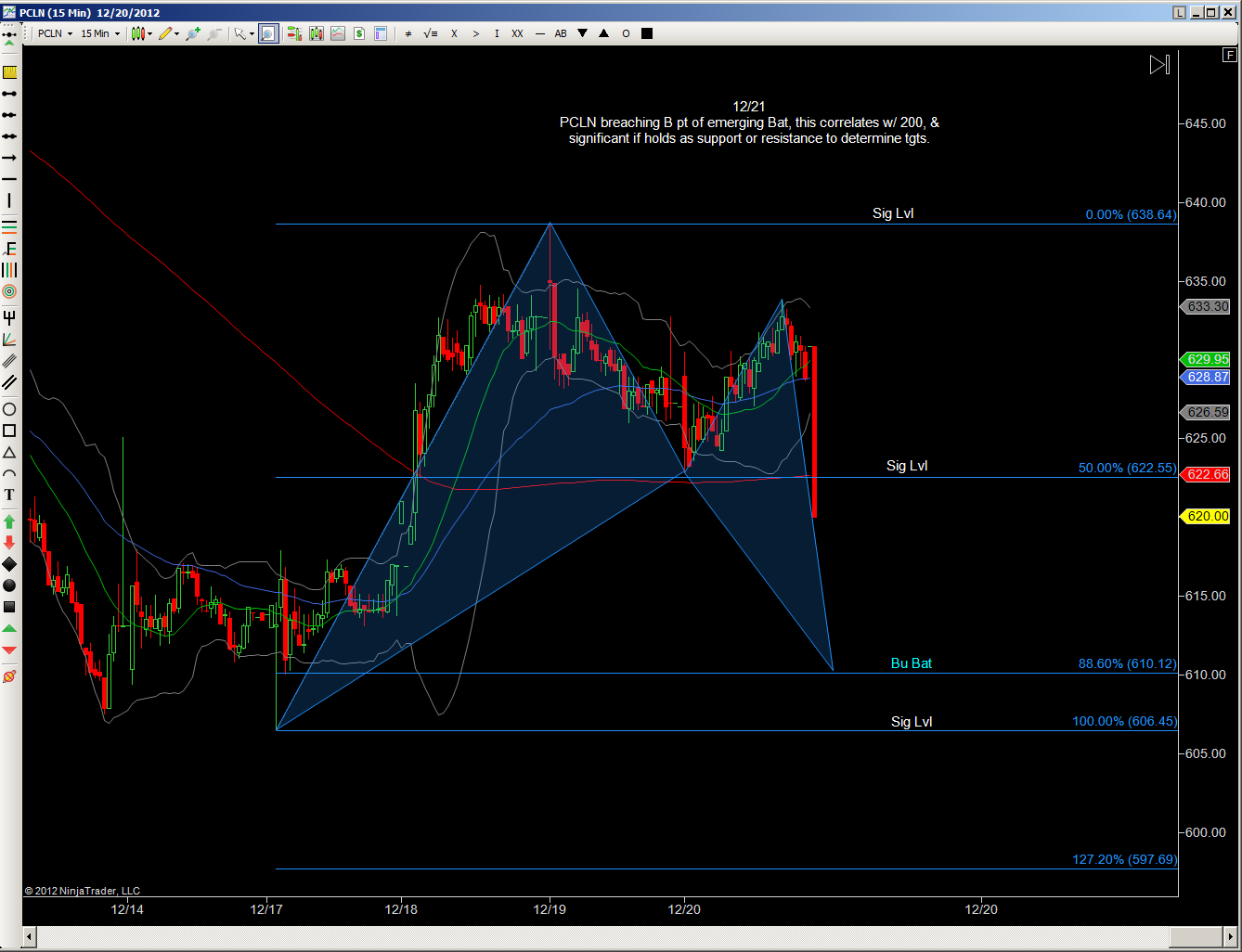Select the Gann fan tool
Viewport: 1242px width, 952px height.
point(9,340)
